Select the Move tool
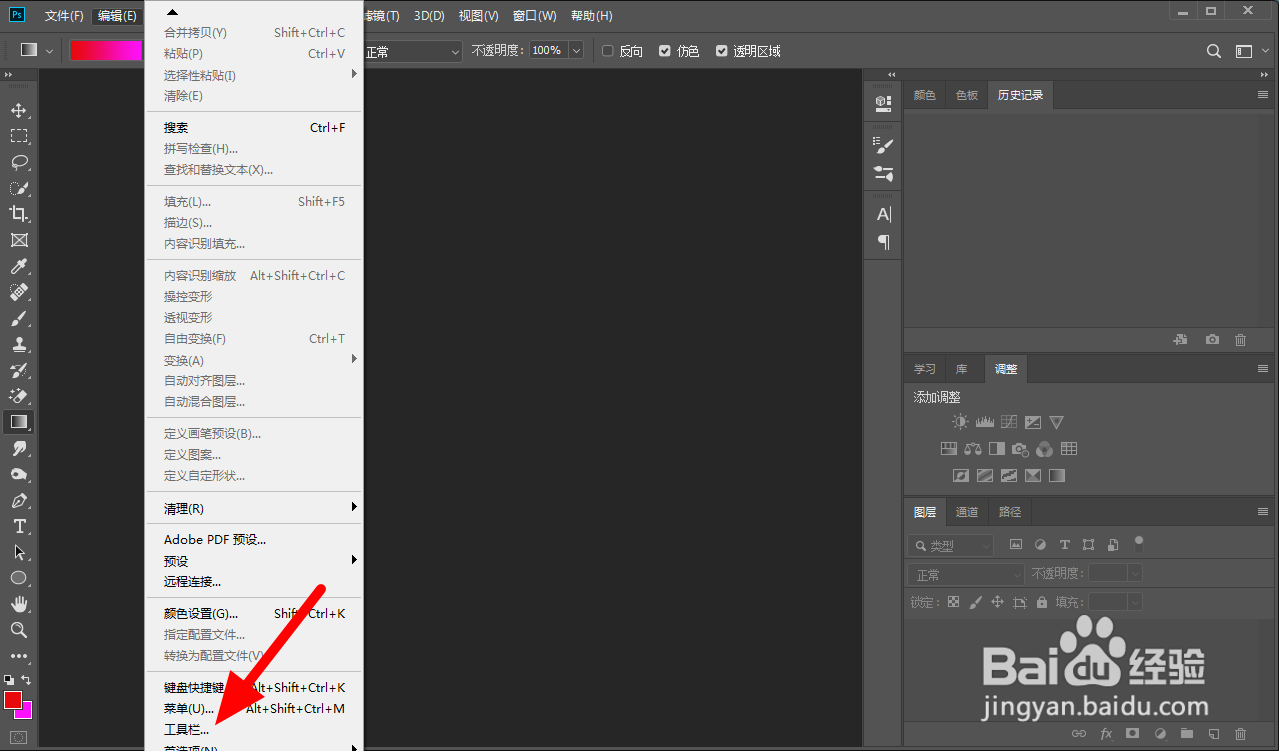 pyautogui.click(x=19, y=110)
